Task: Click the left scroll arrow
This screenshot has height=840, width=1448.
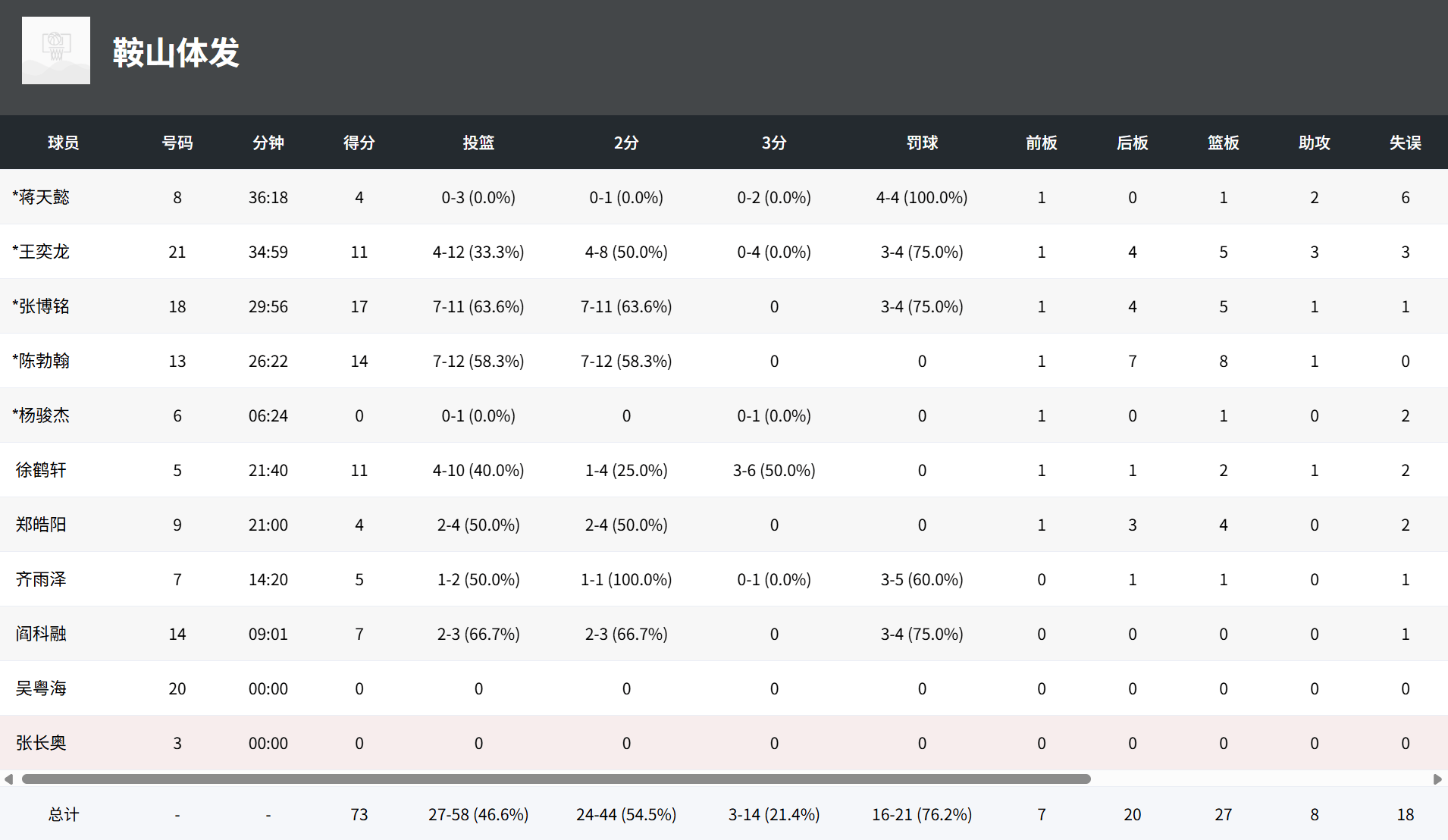Action: [8, 779]
